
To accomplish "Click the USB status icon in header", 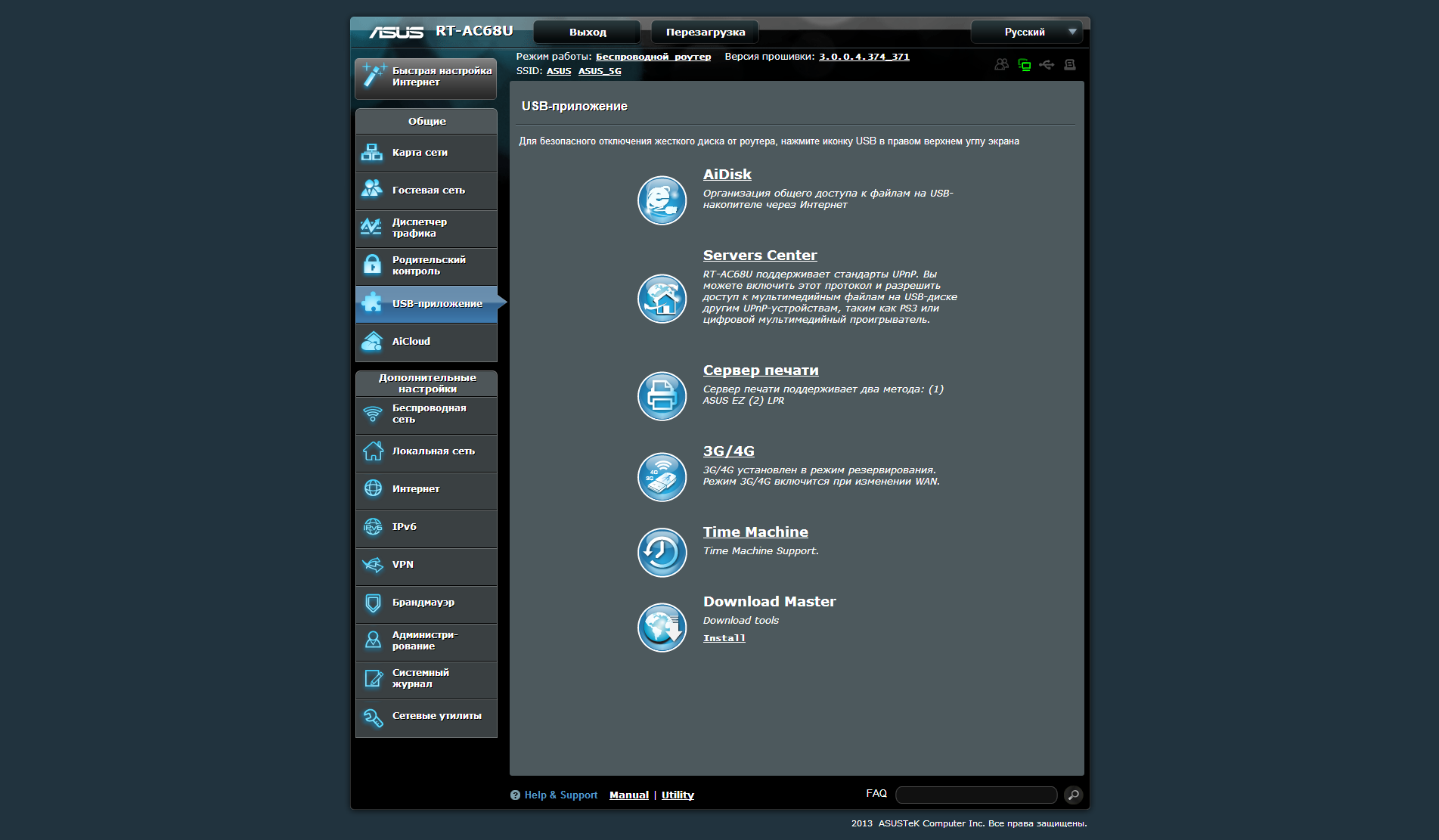I will pos(1047,65).
